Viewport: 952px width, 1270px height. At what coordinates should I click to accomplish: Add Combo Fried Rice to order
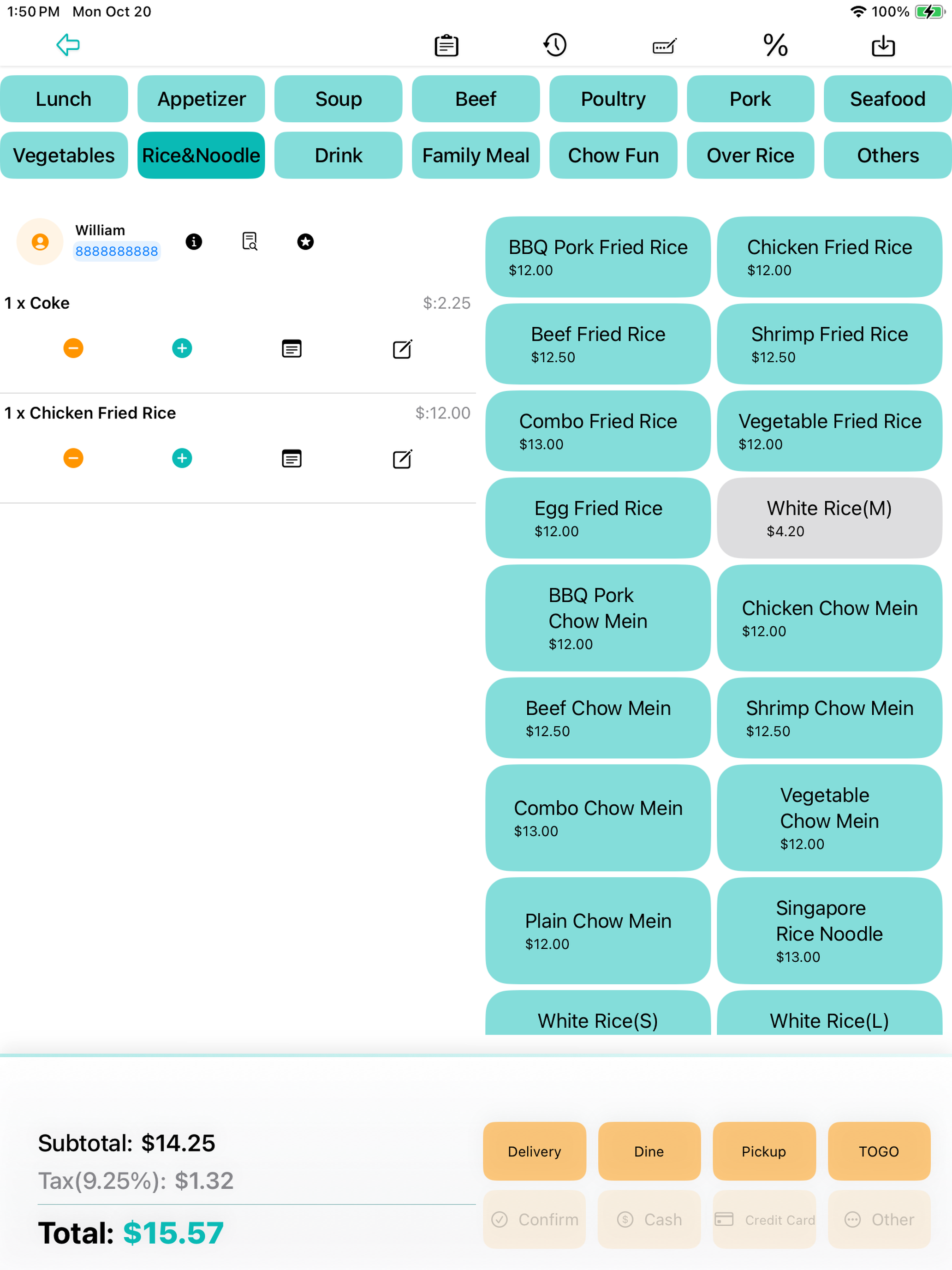(598, 431)
